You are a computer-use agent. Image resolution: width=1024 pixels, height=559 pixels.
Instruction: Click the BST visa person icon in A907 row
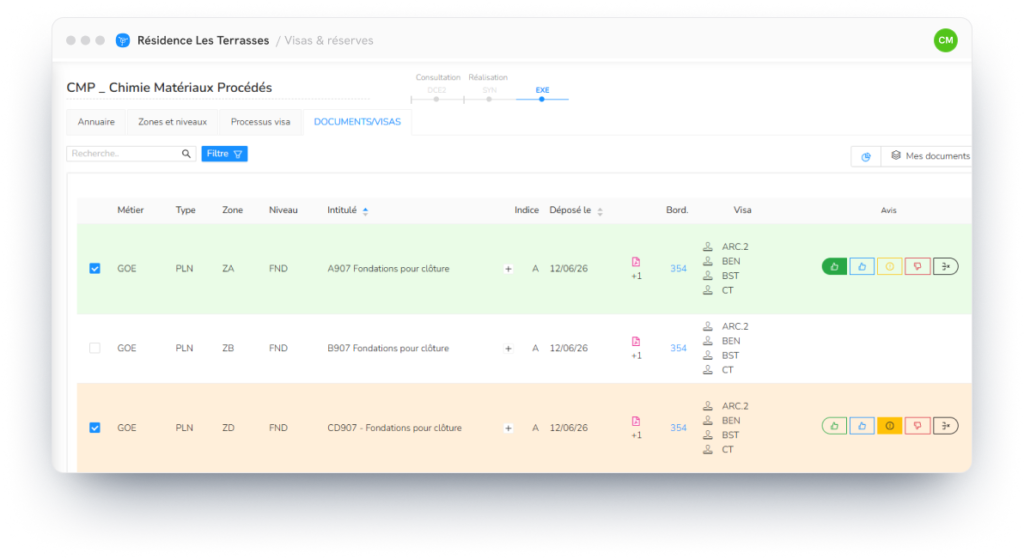point(707,276)
